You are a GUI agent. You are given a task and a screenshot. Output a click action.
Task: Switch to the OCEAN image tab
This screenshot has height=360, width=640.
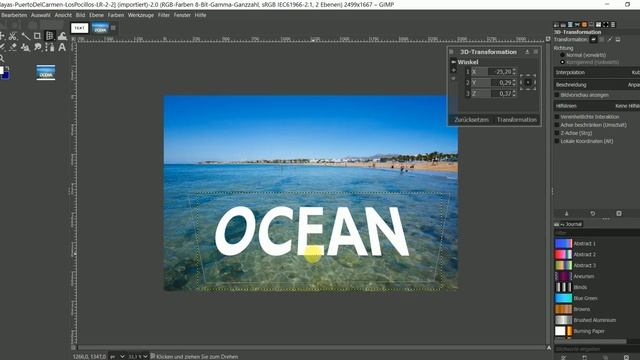[x=100, y=28]
